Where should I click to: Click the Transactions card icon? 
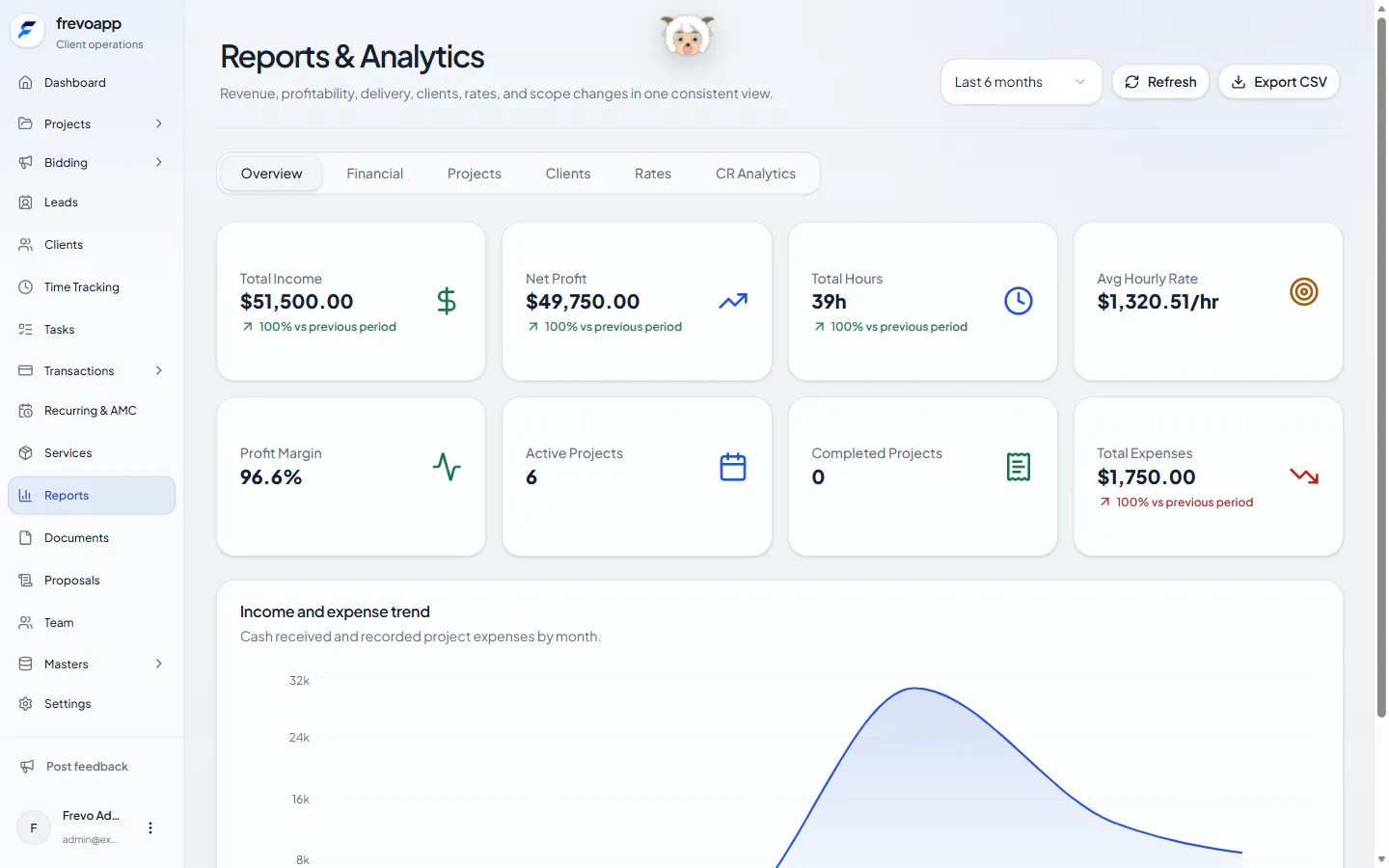[26, 371]
